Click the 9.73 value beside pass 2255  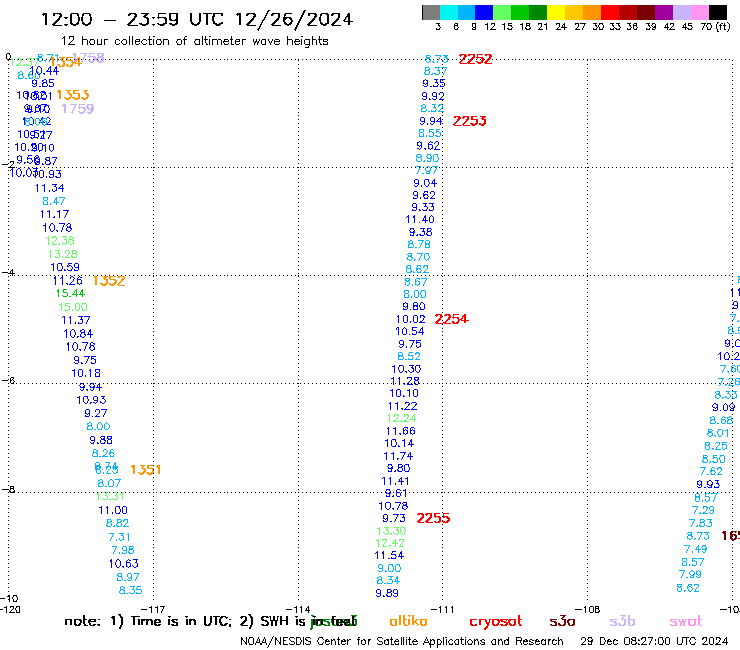[394, 518]
